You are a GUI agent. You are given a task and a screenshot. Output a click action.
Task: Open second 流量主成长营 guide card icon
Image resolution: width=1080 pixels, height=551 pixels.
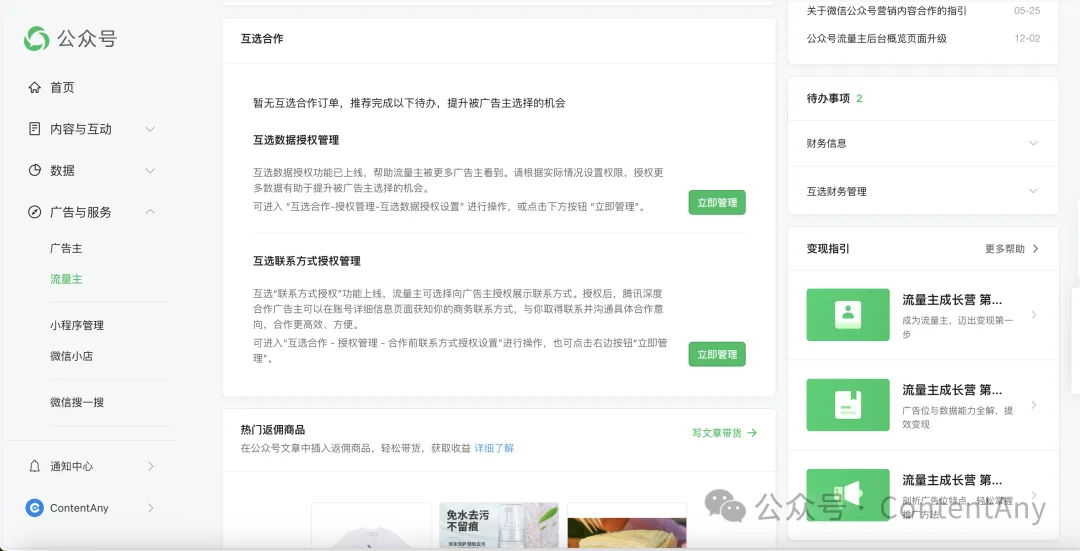pos(847,404)
